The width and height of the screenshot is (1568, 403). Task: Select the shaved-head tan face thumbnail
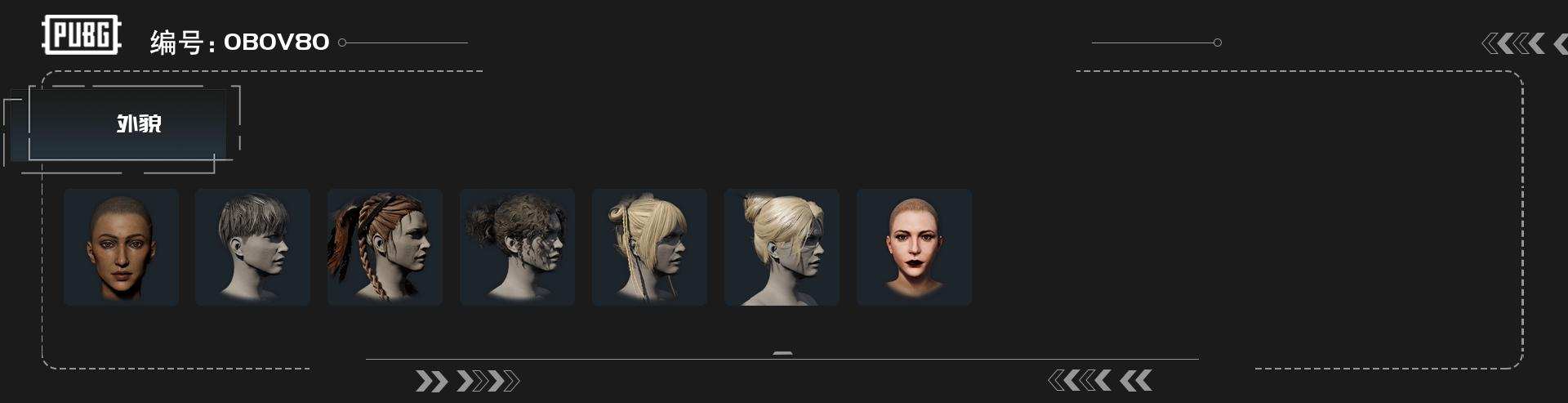[121, 247]
